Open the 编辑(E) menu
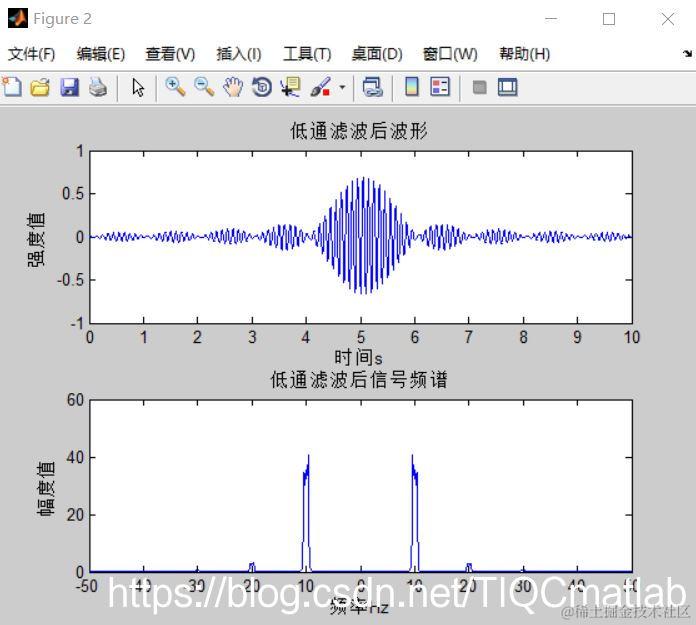Viewport: 696px width, 625px height. [101, 54]
